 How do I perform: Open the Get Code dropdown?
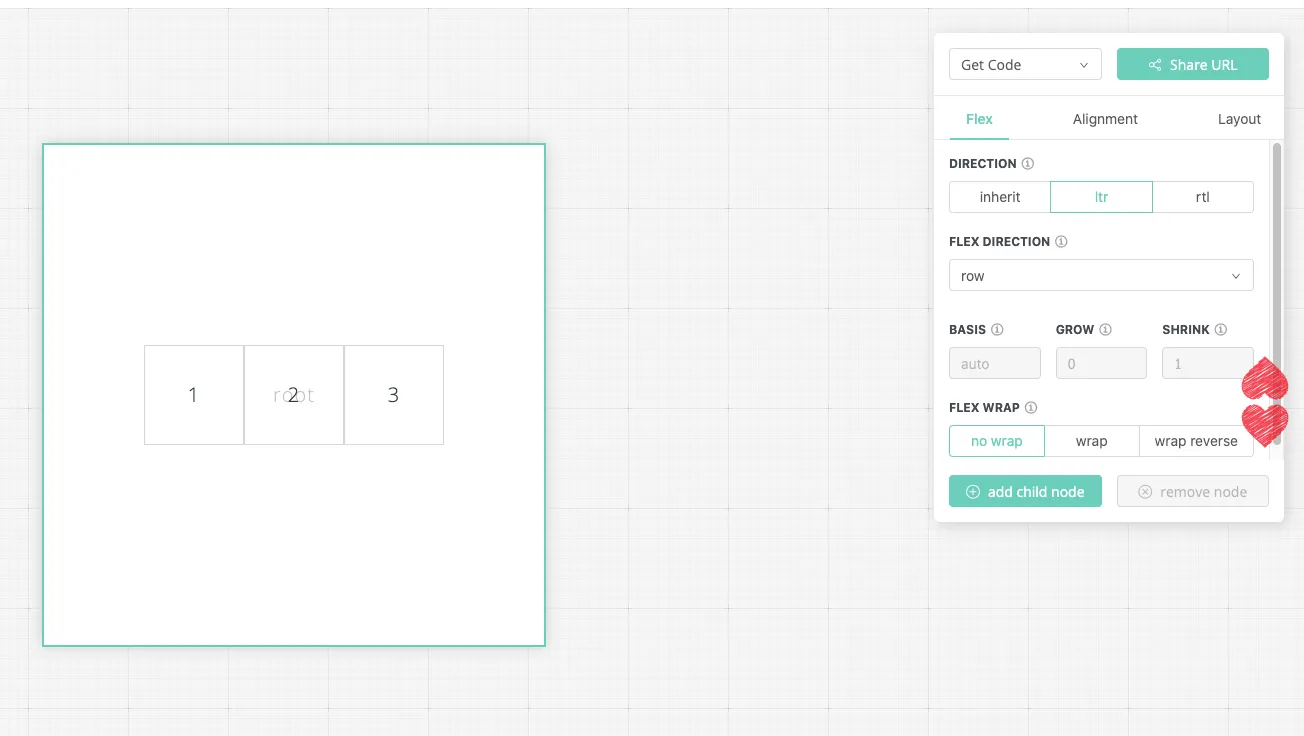click(x=1024, y=65)
